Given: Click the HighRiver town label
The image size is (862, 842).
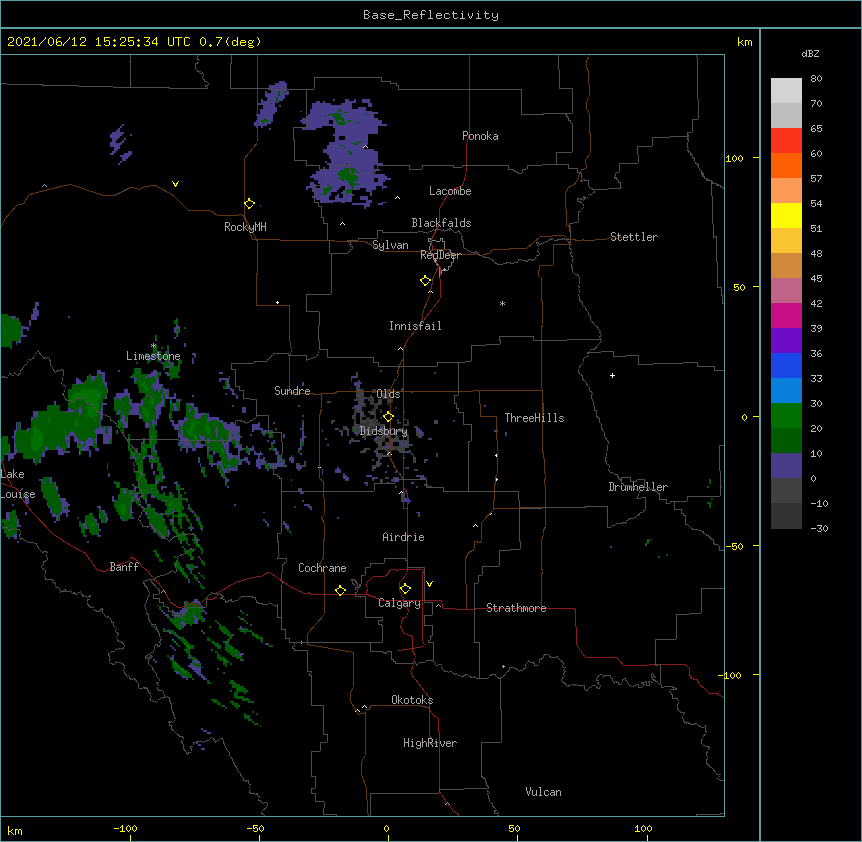Looking at the screenshot, I should coord(430,743).
